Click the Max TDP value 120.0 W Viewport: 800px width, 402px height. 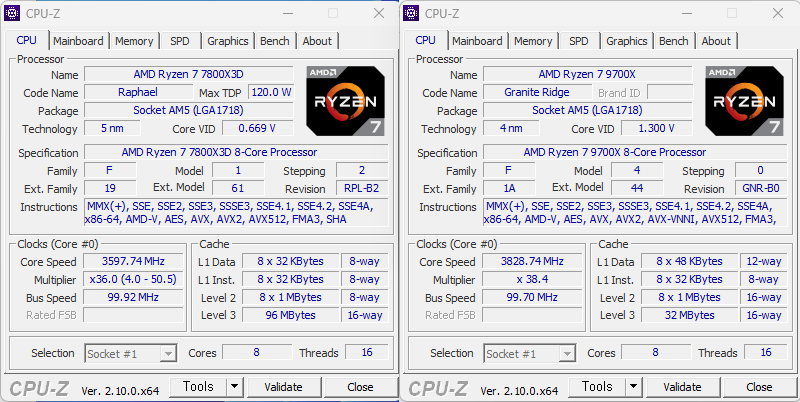click(x=271, y=92)
